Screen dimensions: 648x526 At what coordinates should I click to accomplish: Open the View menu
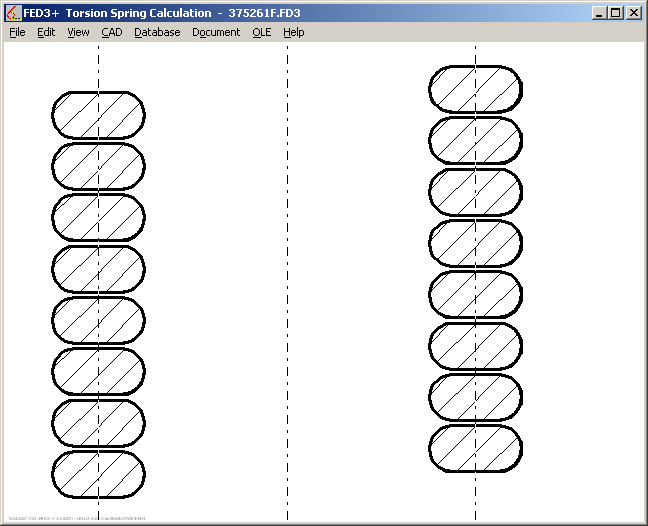[78, 32]
